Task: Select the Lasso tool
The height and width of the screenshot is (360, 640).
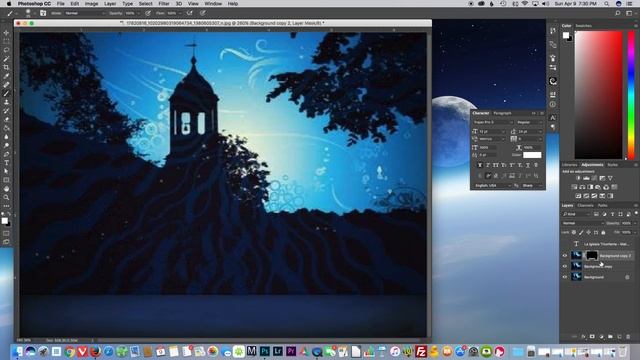Action: [6, 50]
